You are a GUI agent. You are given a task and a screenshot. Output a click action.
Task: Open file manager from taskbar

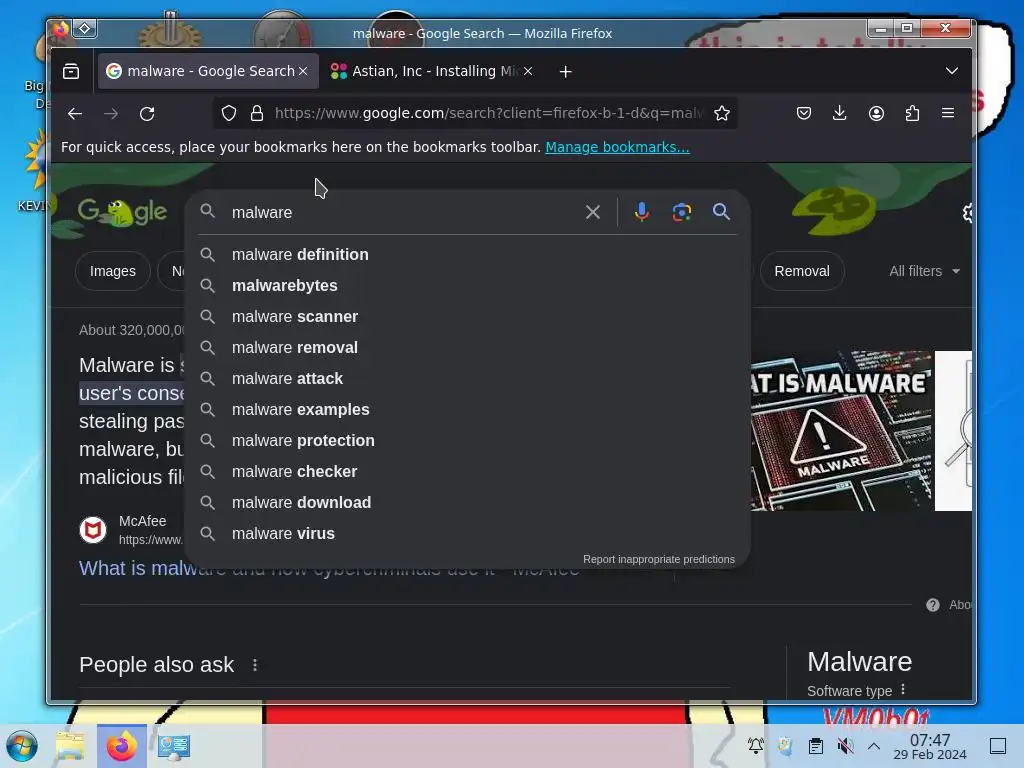tap(70, 746)
